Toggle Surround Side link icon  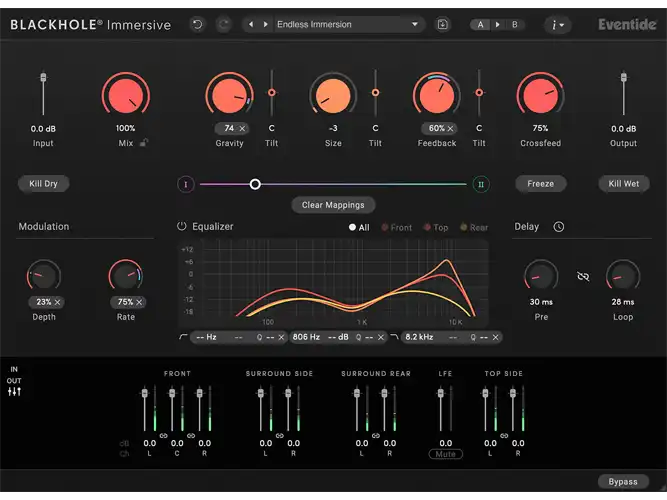click(279, 436)
